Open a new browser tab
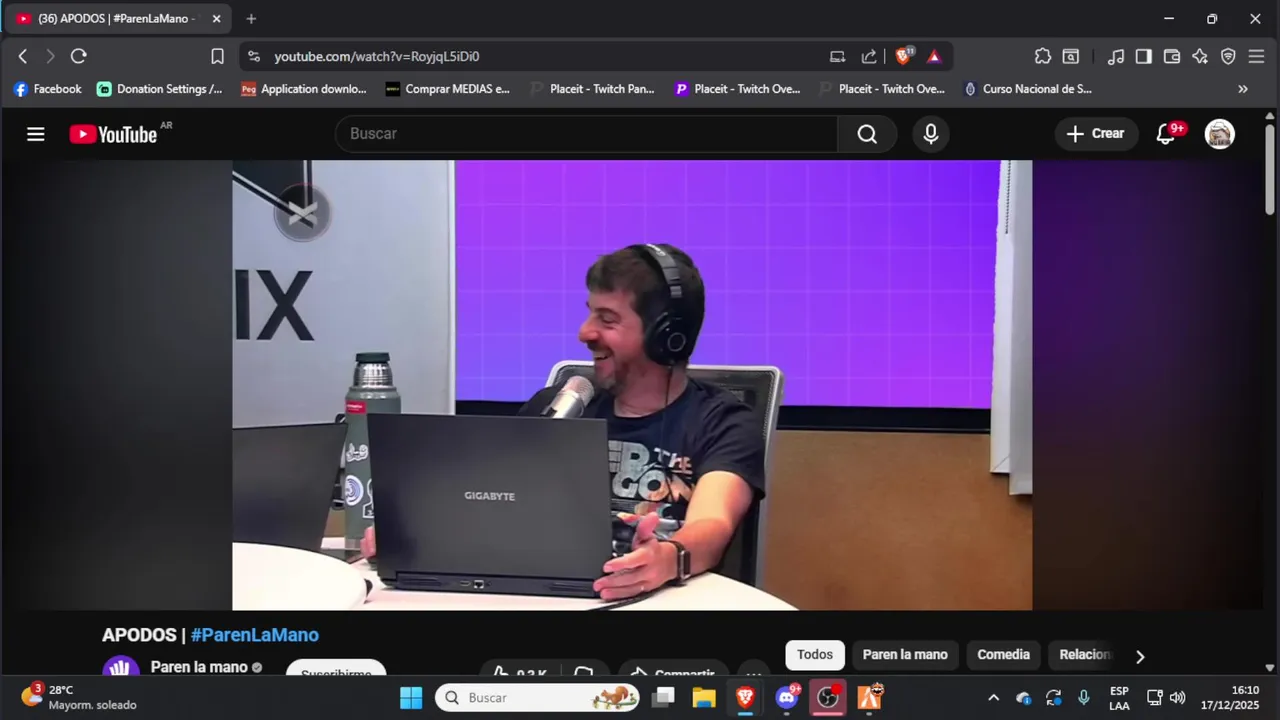The height and width of the screenshot is (720, 1280). coord(251,19)
